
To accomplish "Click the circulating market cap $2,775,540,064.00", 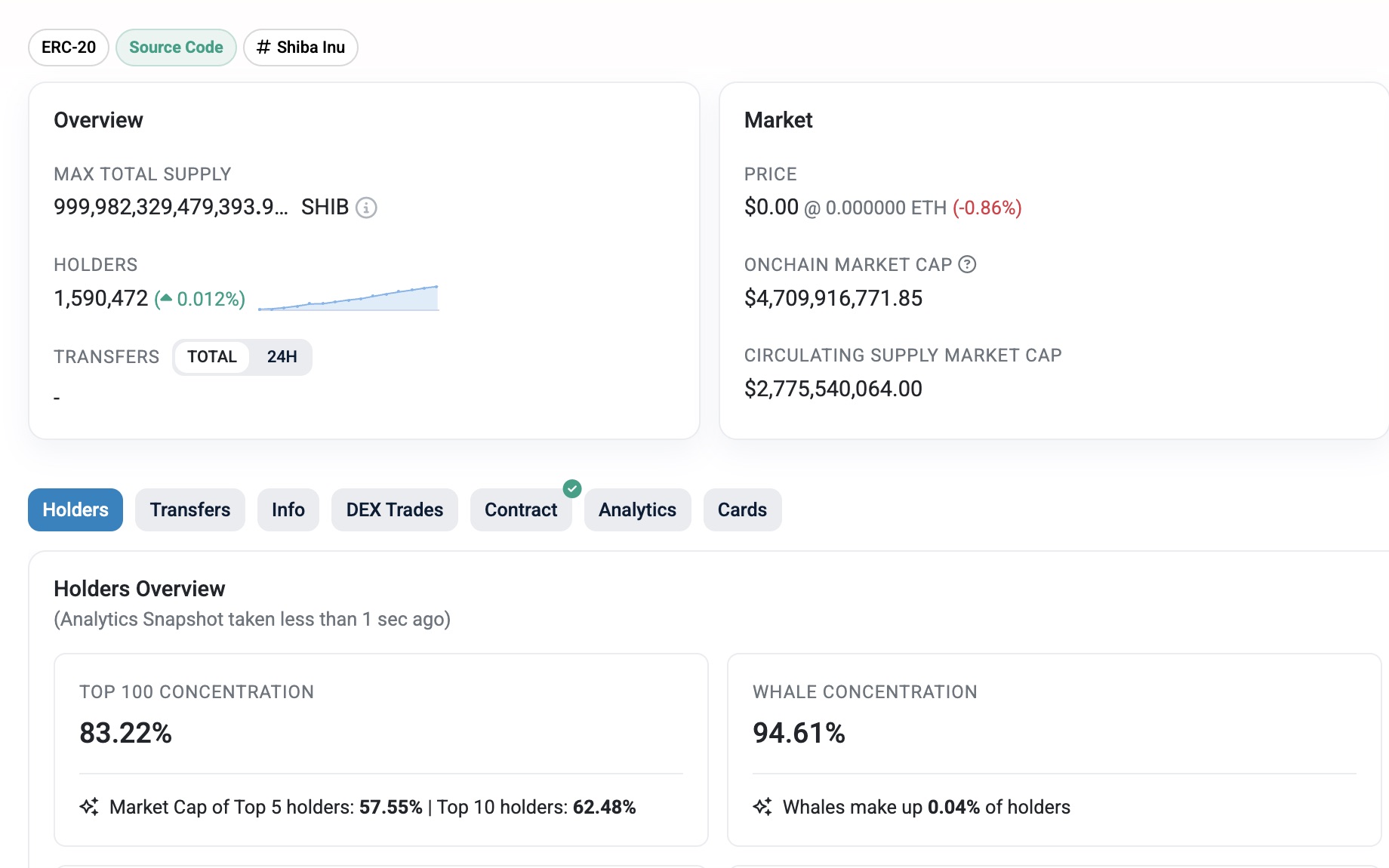I will [833, 389].
